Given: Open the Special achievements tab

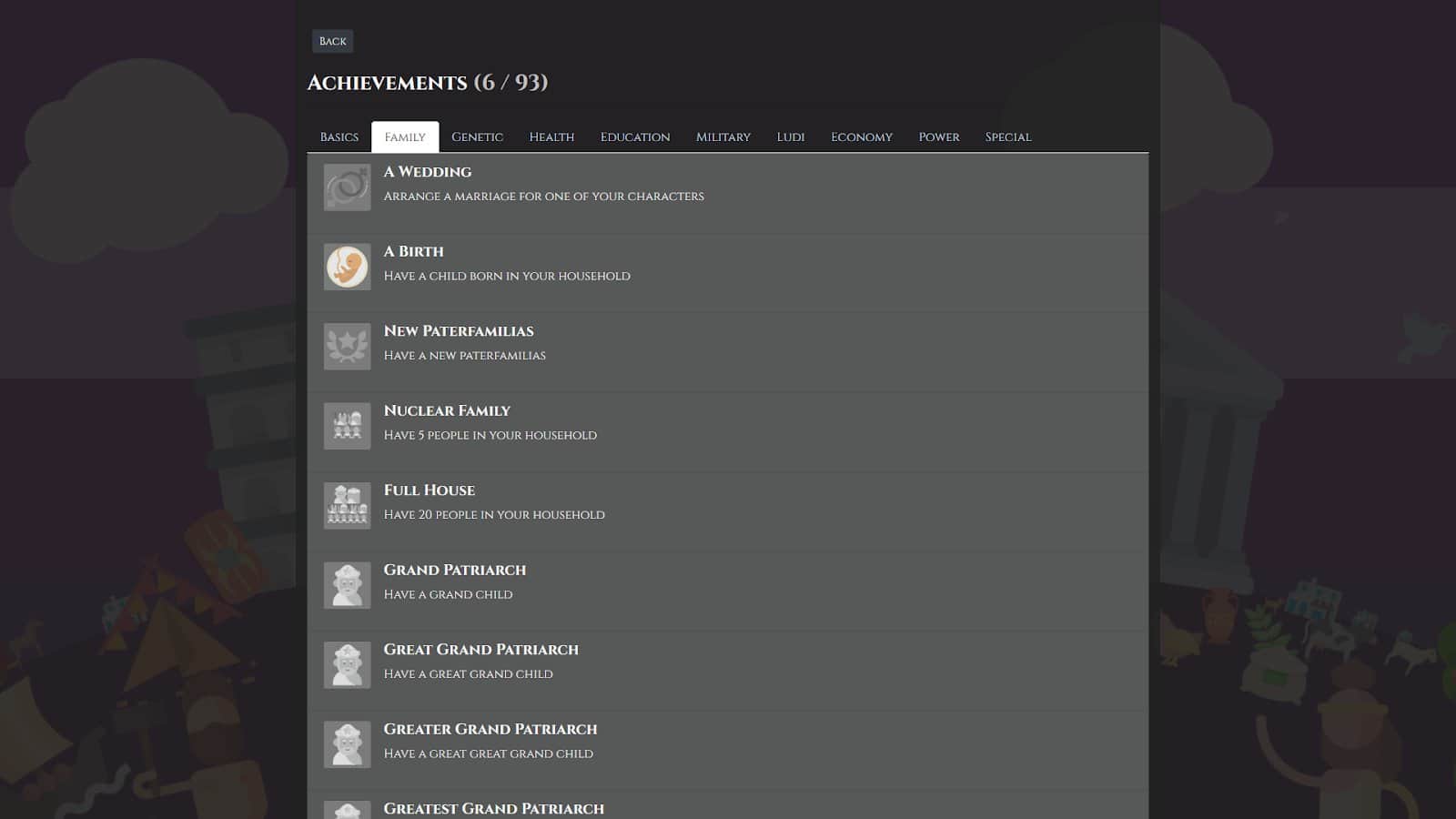Looking at the screenshot, I should point(1007,137).
